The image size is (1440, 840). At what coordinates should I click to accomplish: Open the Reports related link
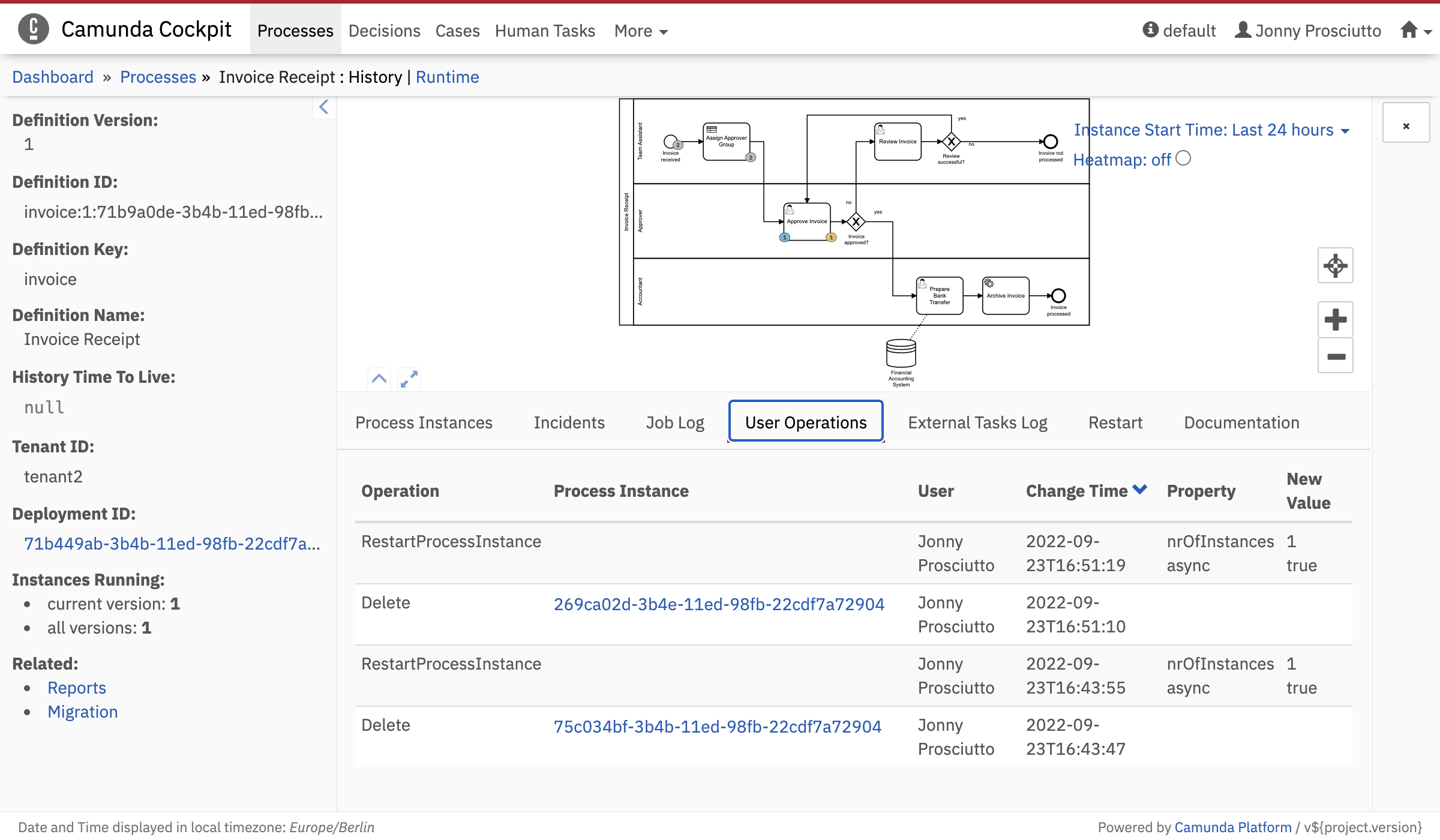[x=77, y=688]
